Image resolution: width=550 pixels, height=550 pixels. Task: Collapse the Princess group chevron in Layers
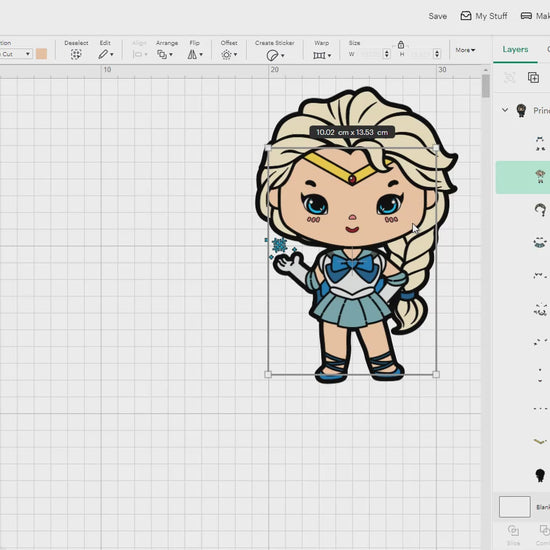point(505,110)
